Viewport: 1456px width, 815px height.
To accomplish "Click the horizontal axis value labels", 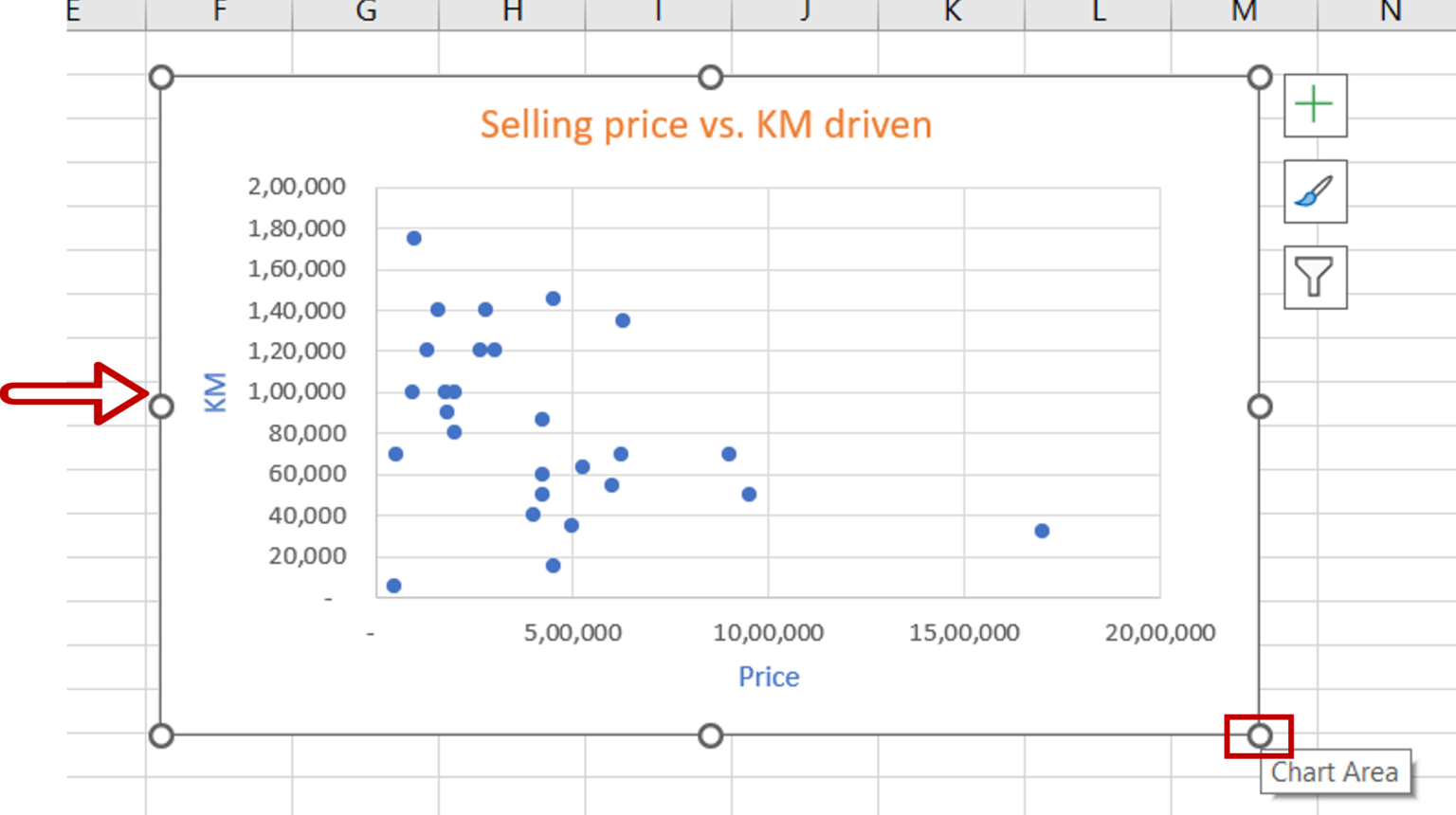I will pos(768,631).
